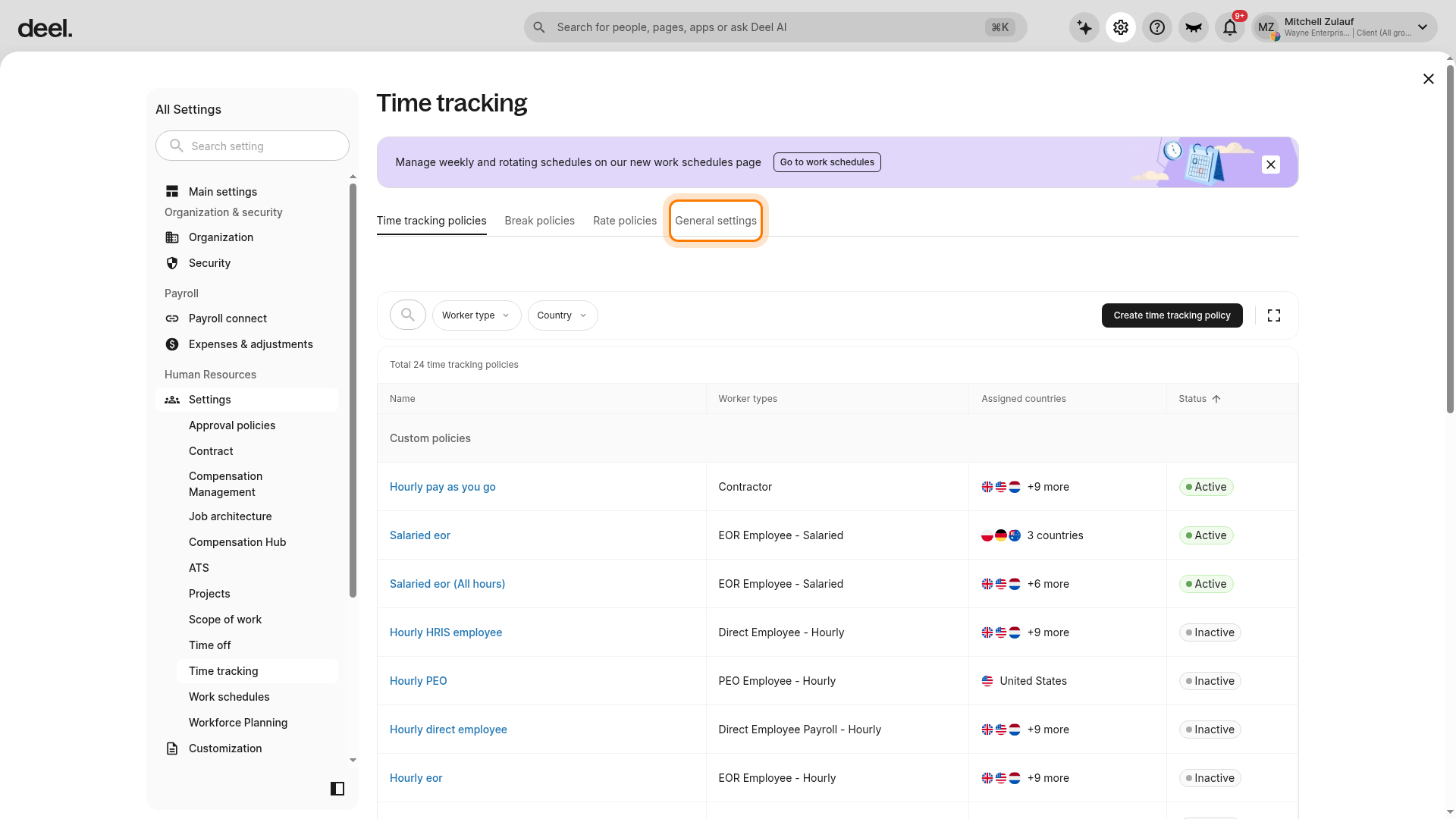The height and width of the screenshot is (819, 1456).
Task: Select the Rate policies tab
Action: [x=625, y=221]
